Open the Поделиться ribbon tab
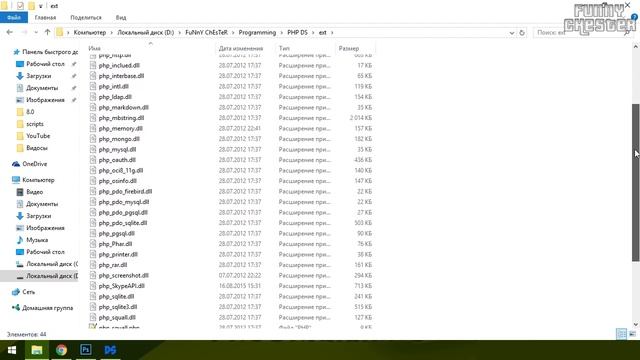This screenshot has width=640, height=360. point(86,18)
